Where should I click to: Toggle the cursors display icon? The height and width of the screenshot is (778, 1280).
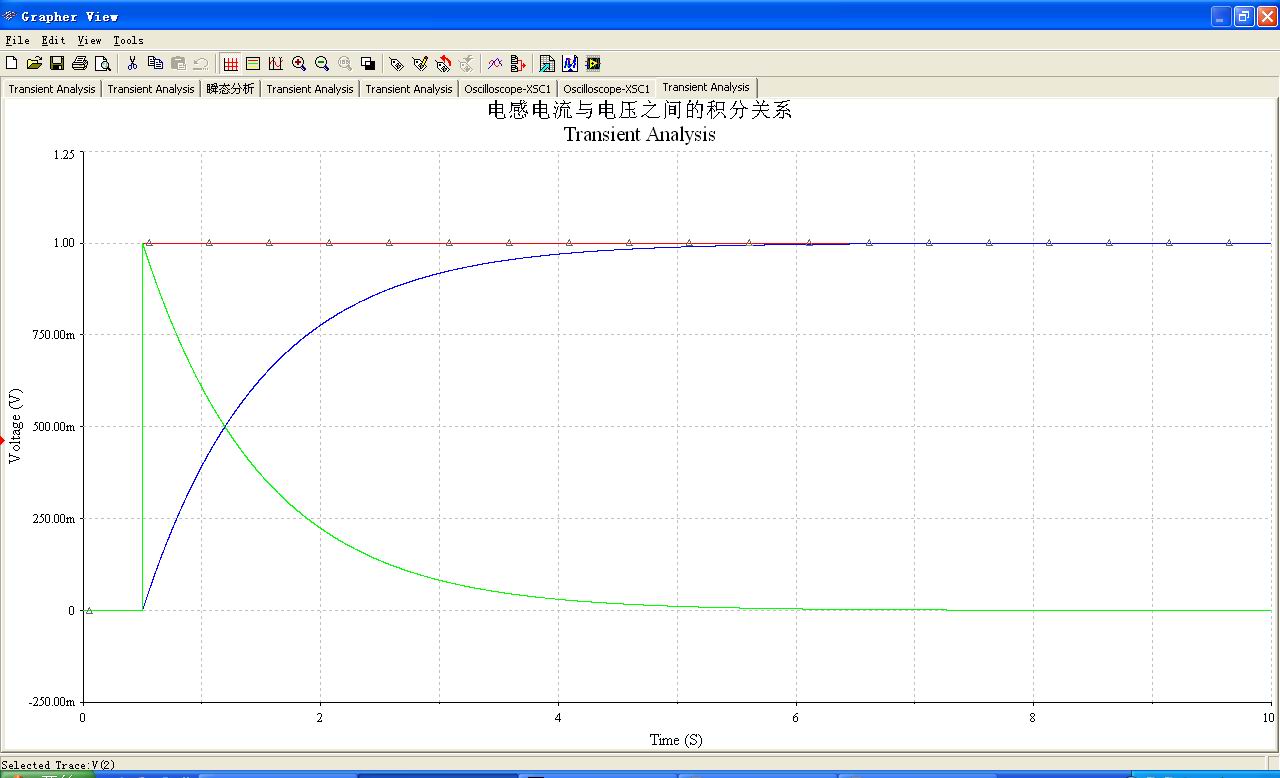tap(276, 64)
